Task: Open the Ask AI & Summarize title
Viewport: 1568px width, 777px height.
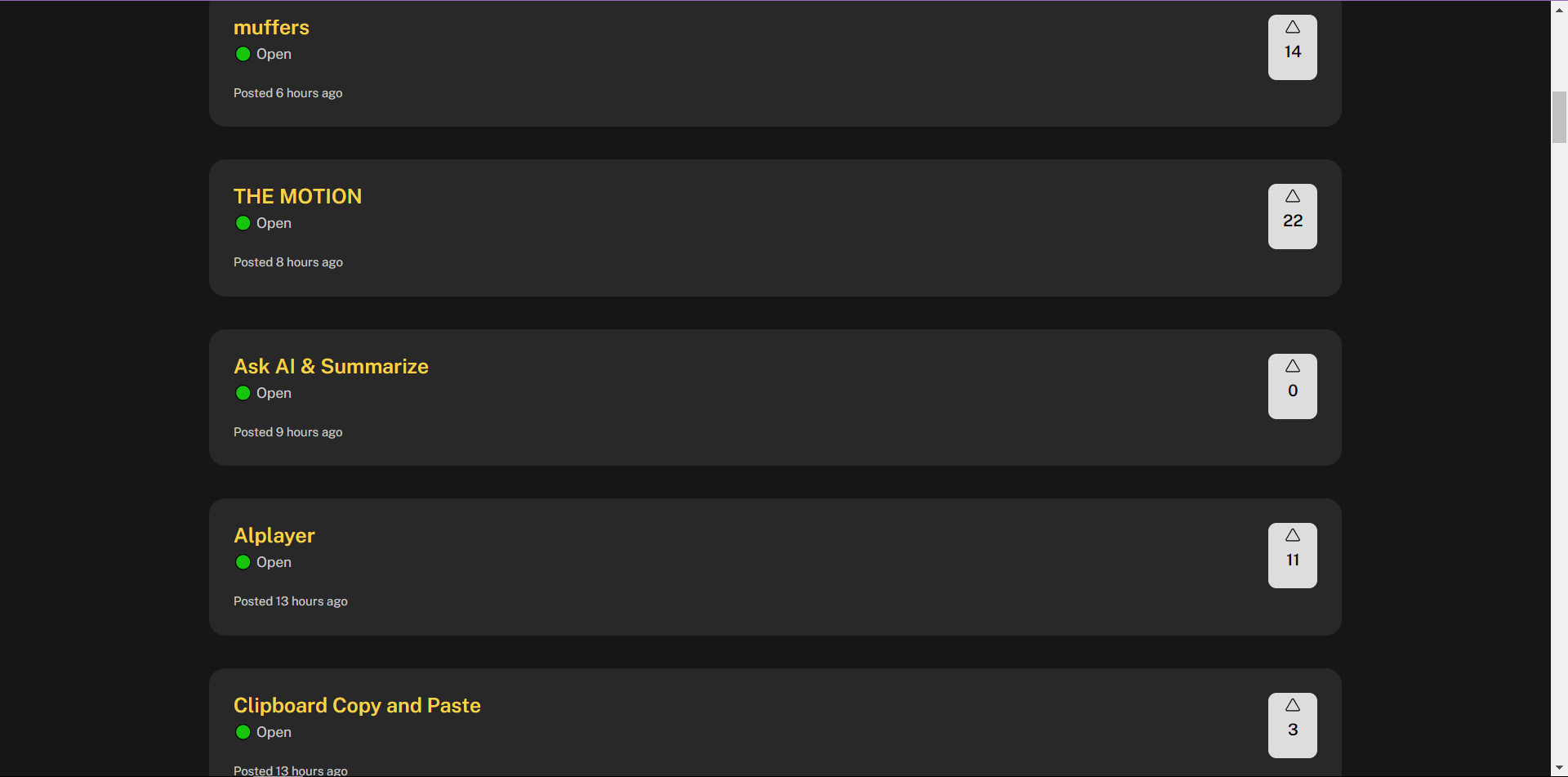Action: pos(331,367)
